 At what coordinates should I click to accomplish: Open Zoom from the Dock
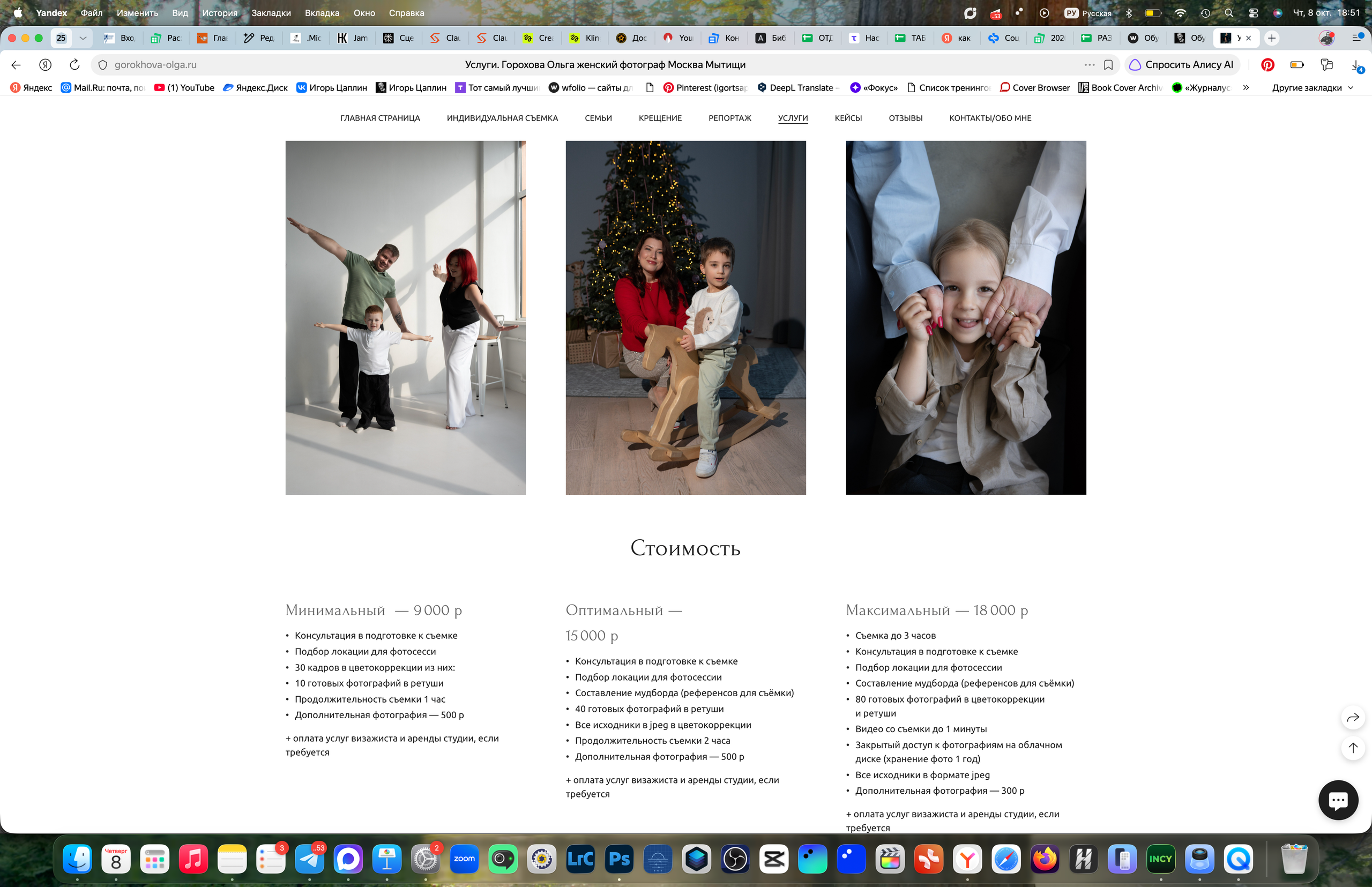coord(464,859)
